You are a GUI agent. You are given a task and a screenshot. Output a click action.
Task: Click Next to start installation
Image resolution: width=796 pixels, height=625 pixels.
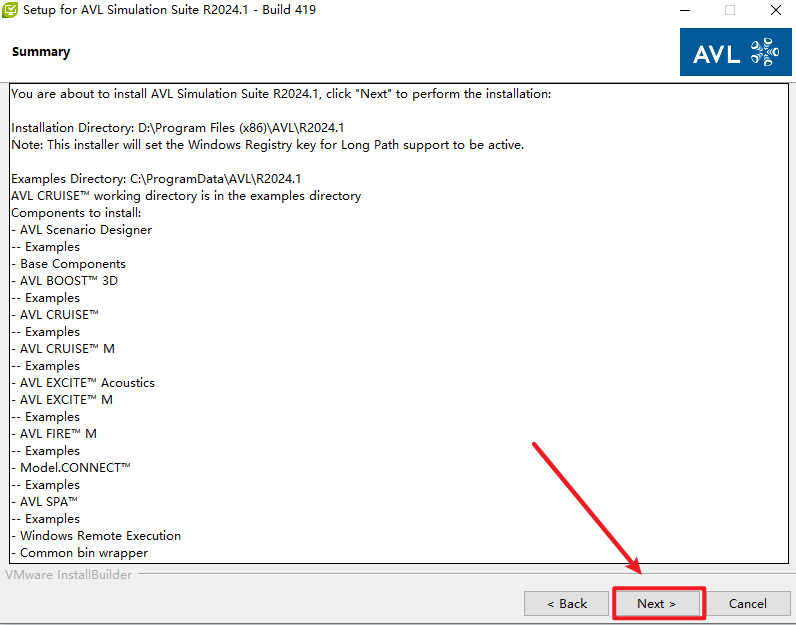[657, 603]
